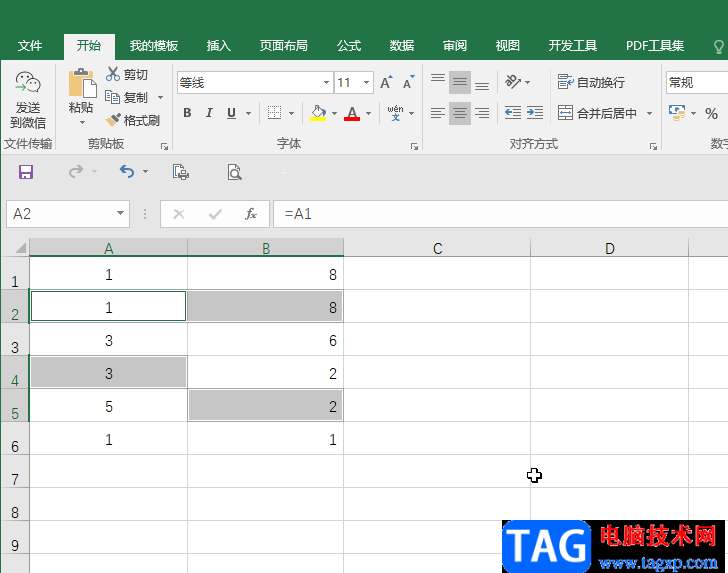This screenshot has width=728, height=573.
Task: Select row header 6
Action: coord(14,439)
